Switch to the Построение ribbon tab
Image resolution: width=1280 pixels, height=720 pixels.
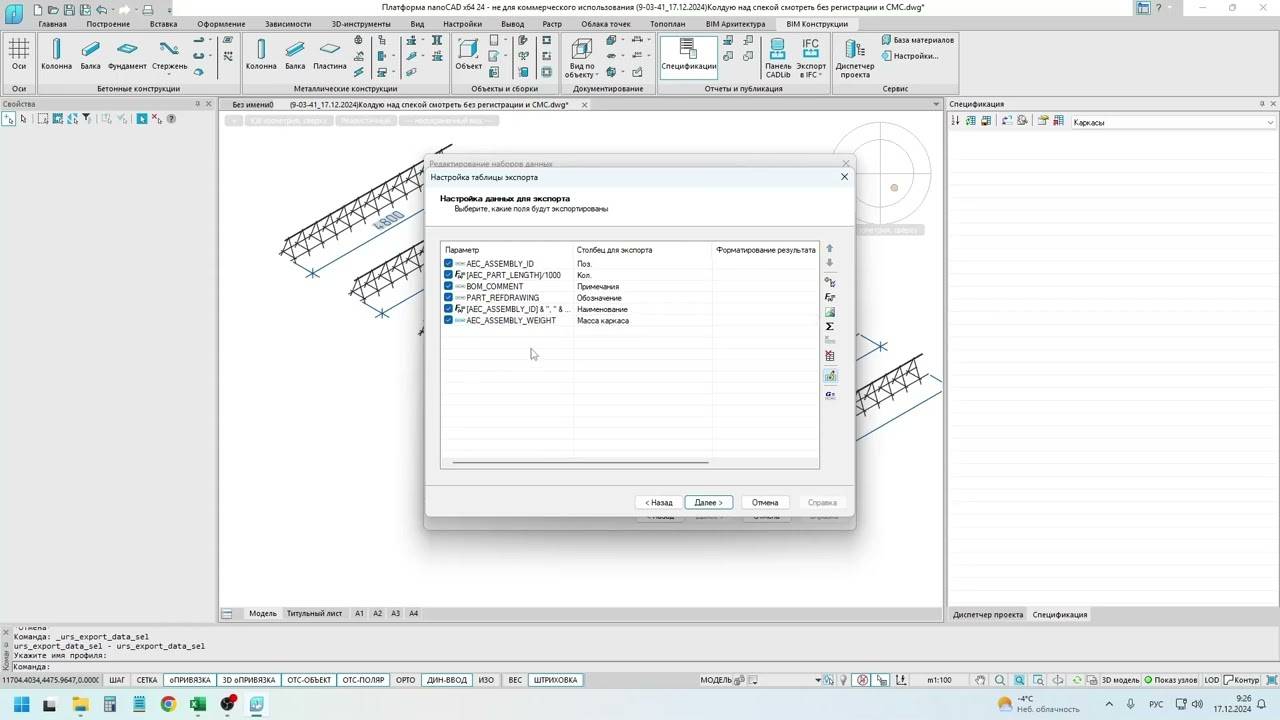[x=108, y=24]
